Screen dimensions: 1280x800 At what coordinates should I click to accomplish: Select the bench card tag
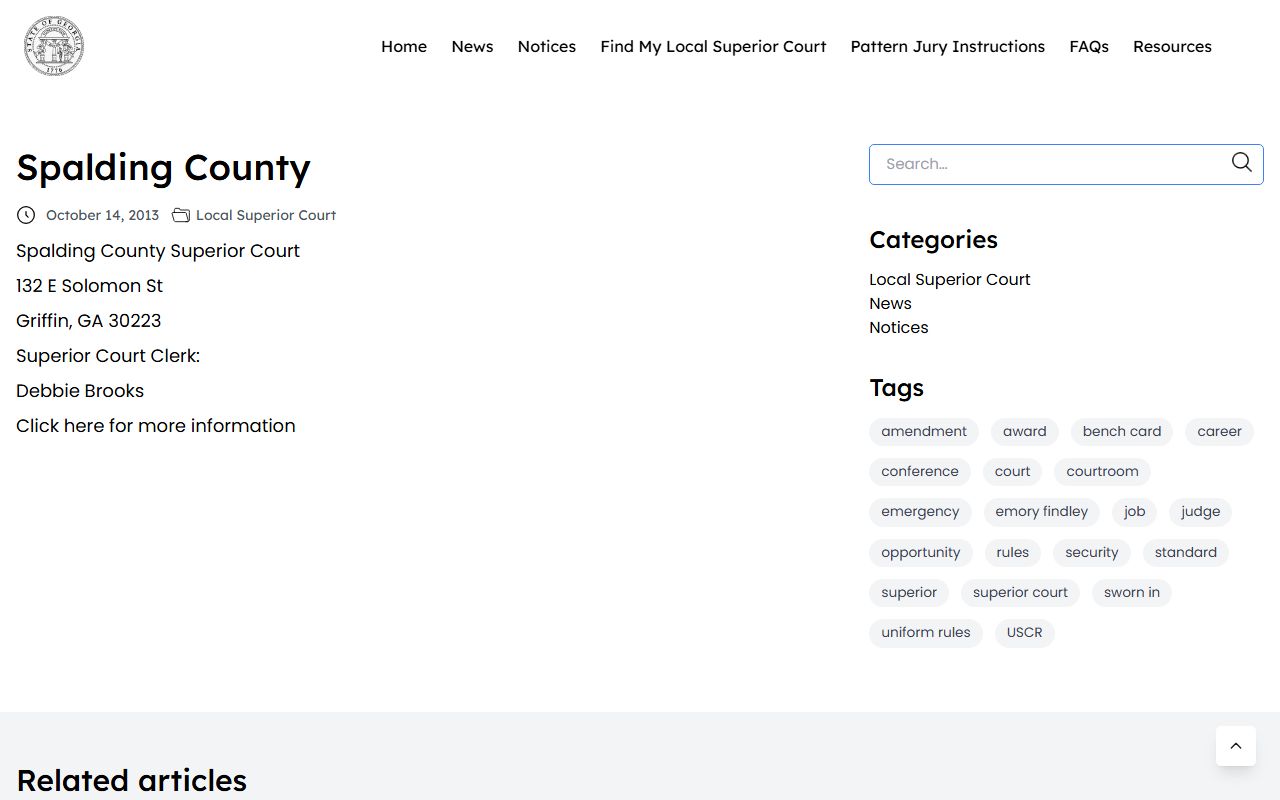tap(1122, 432)
